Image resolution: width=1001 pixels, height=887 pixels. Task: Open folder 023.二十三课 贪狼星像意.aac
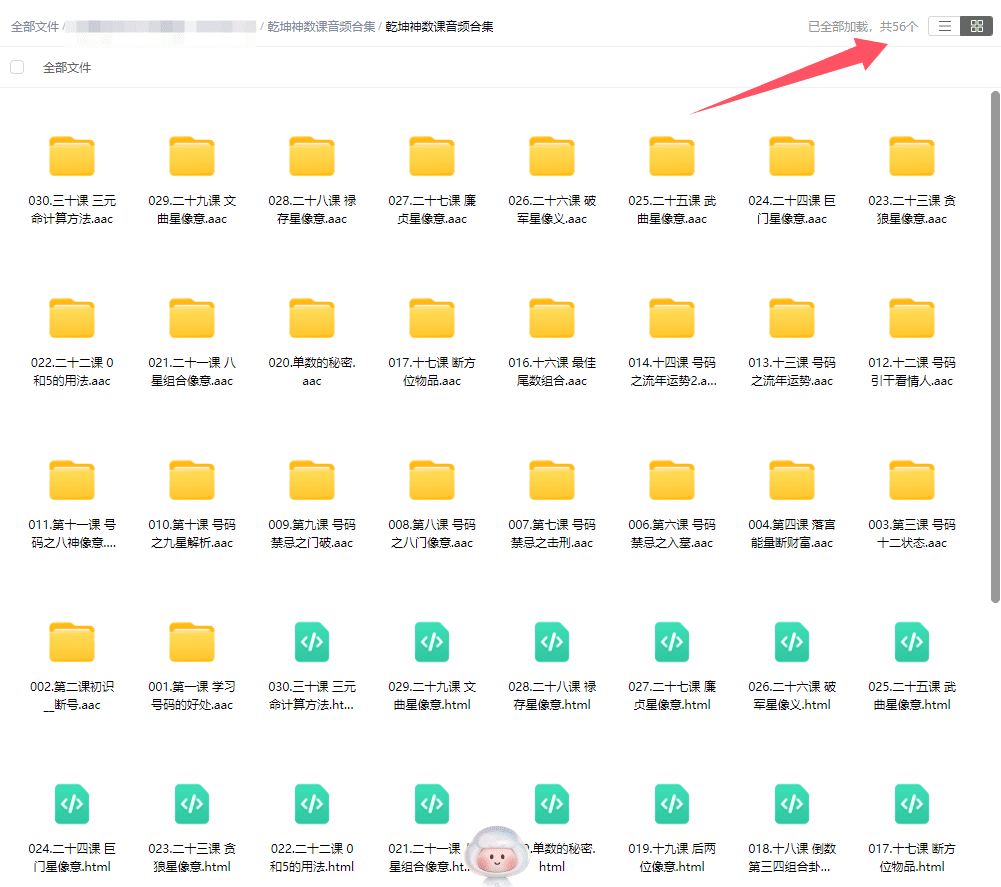coord(912,157)
